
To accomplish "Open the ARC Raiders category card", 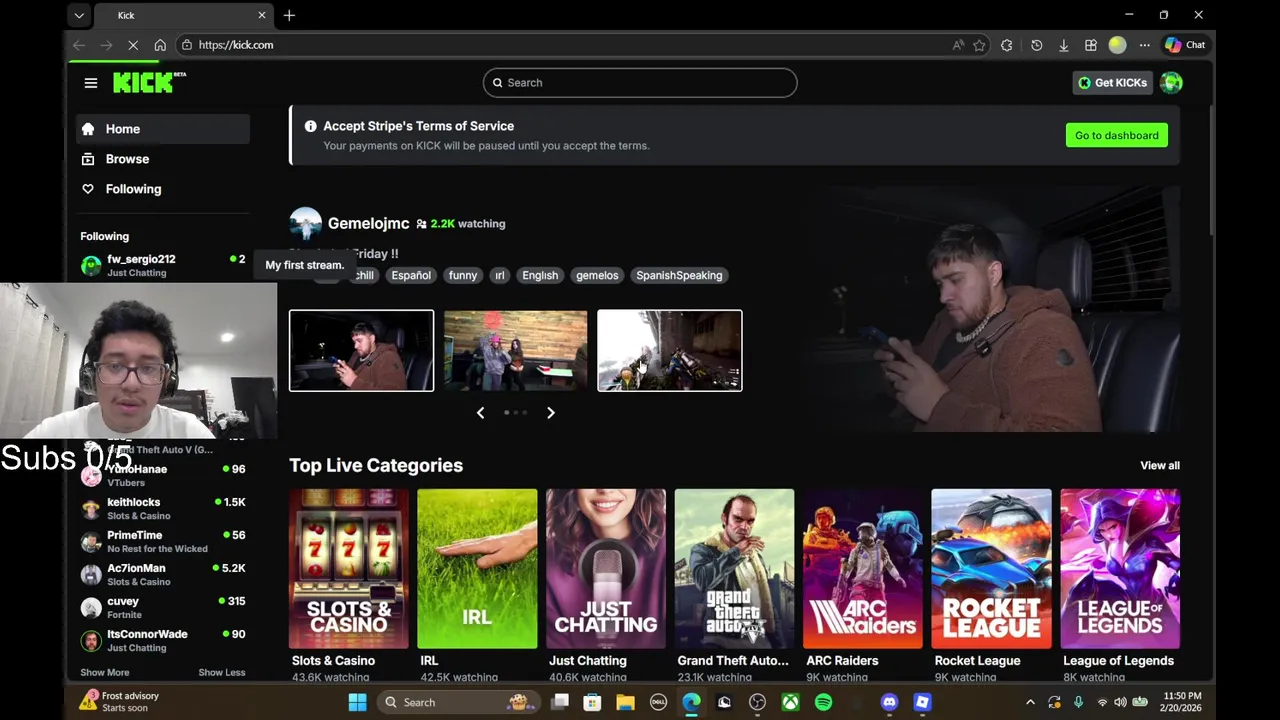I will (x=863, y=569).
